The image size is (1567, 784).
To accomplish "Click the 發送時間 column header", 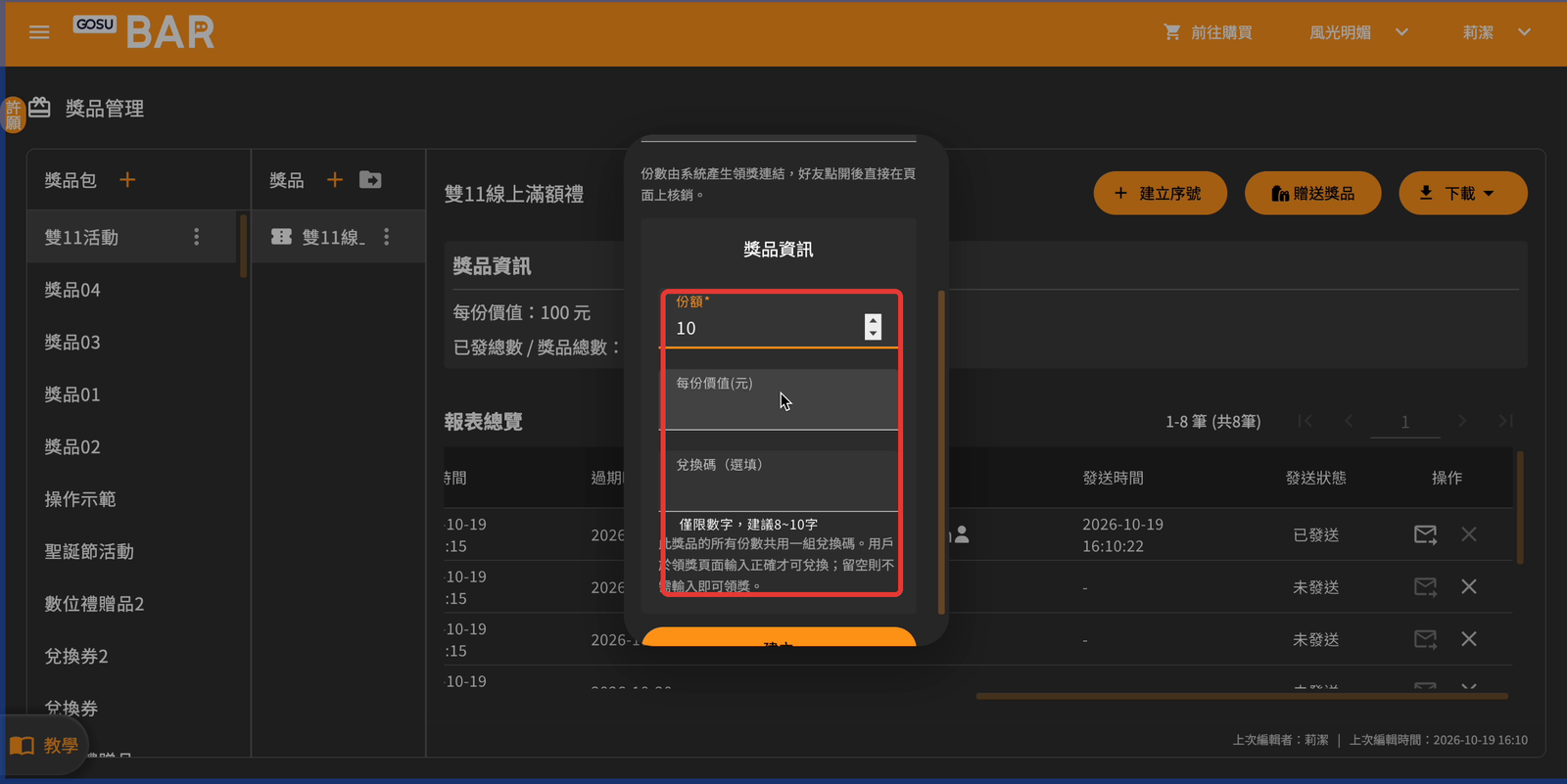I will [x=1113, y=478].
